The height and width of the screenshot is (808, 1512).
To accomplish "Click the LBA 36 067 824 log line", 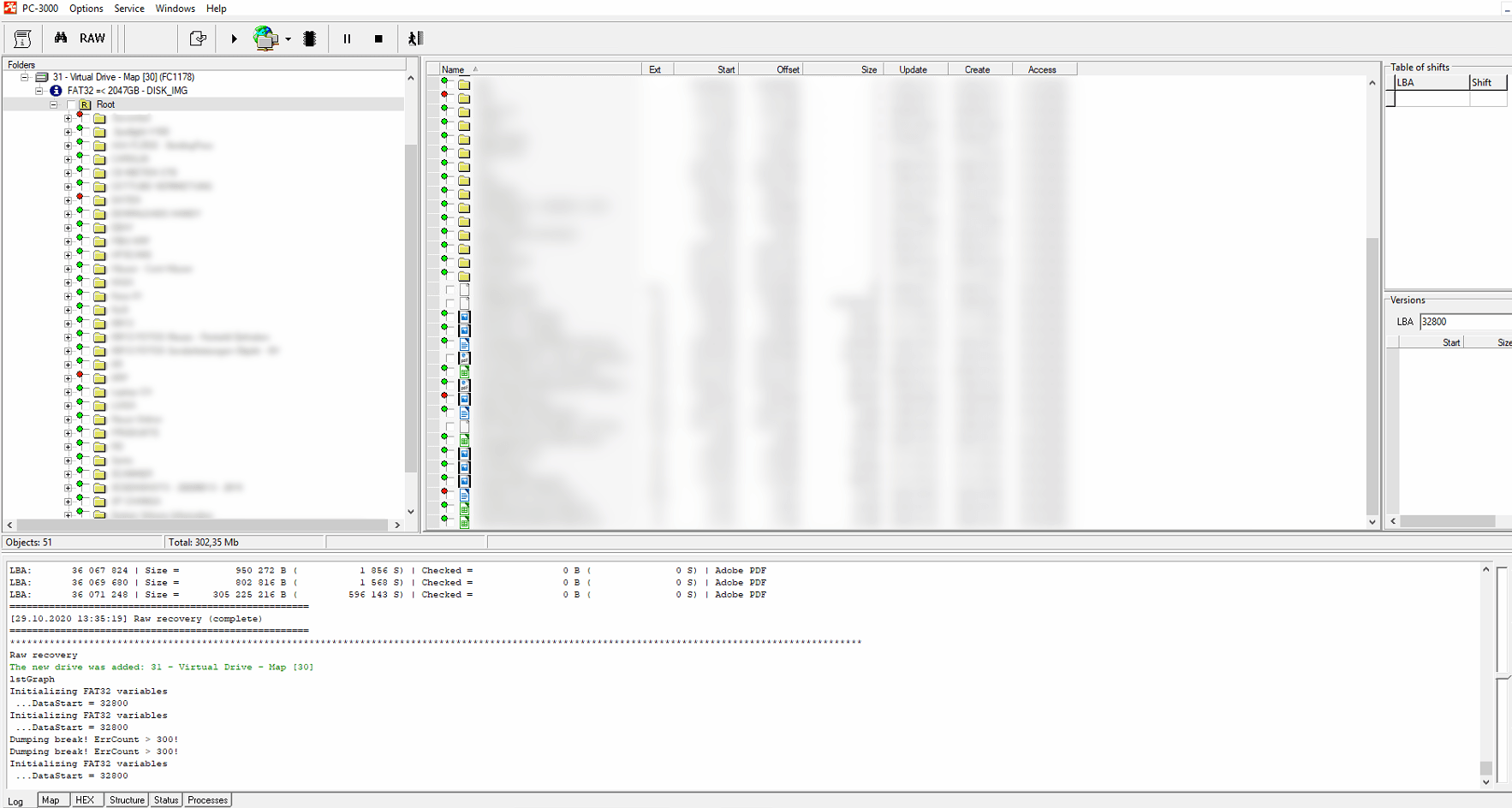I will (x=388, y=571).
